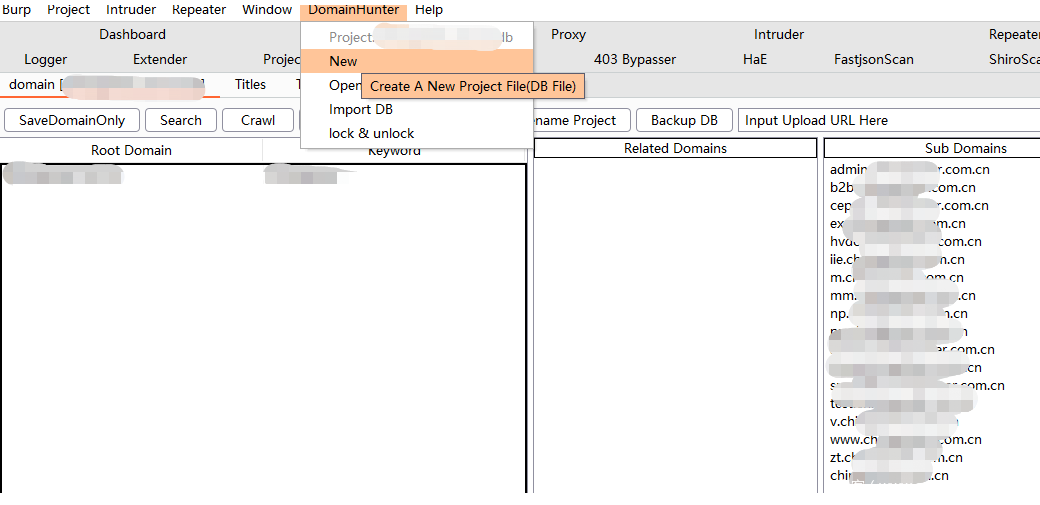Open the Logger tab

tap(46, 60)
